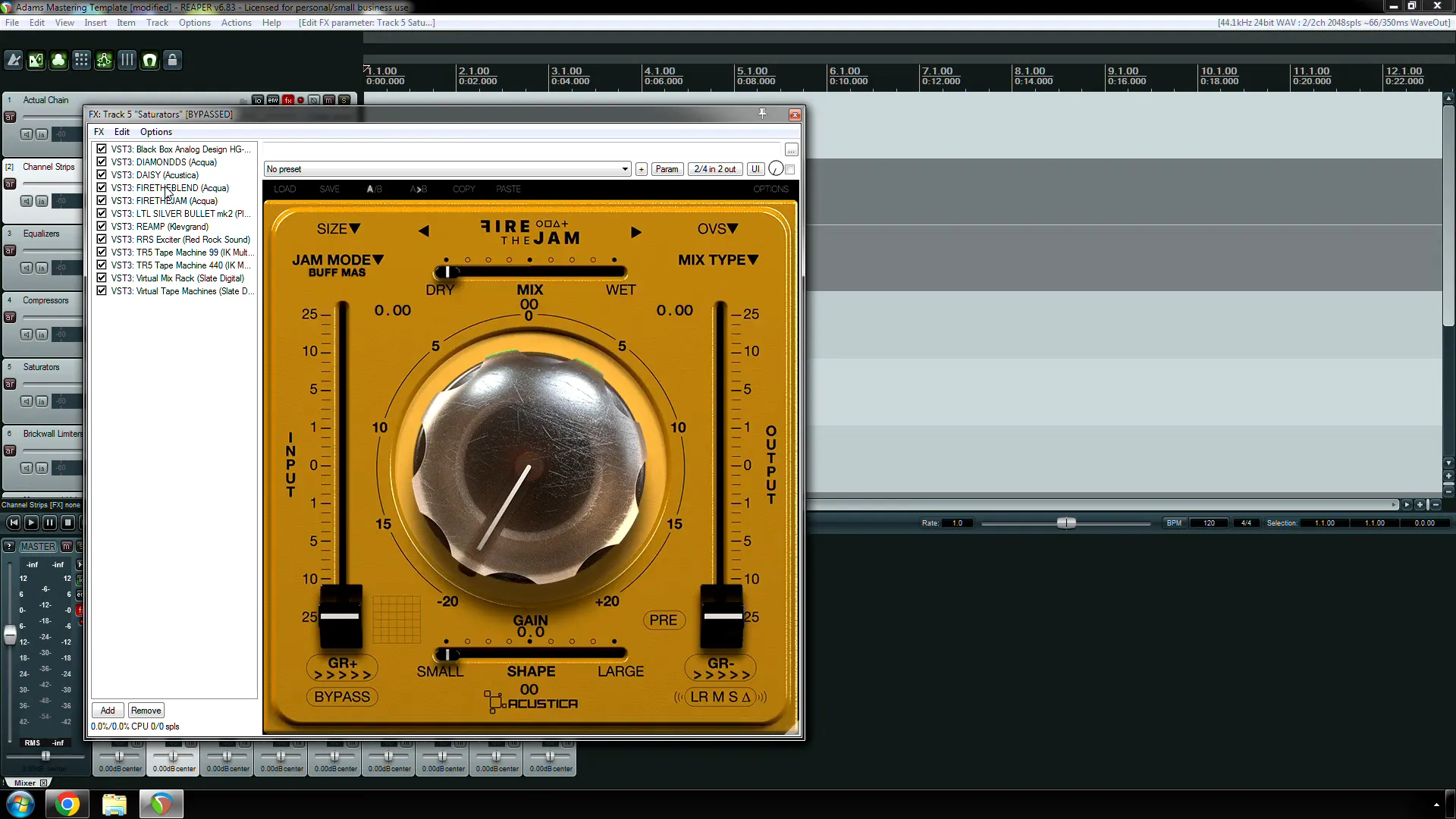Select the GR- gain reduction icon
This screenshot has width=1456, height=819.
(x=720, y=668)
